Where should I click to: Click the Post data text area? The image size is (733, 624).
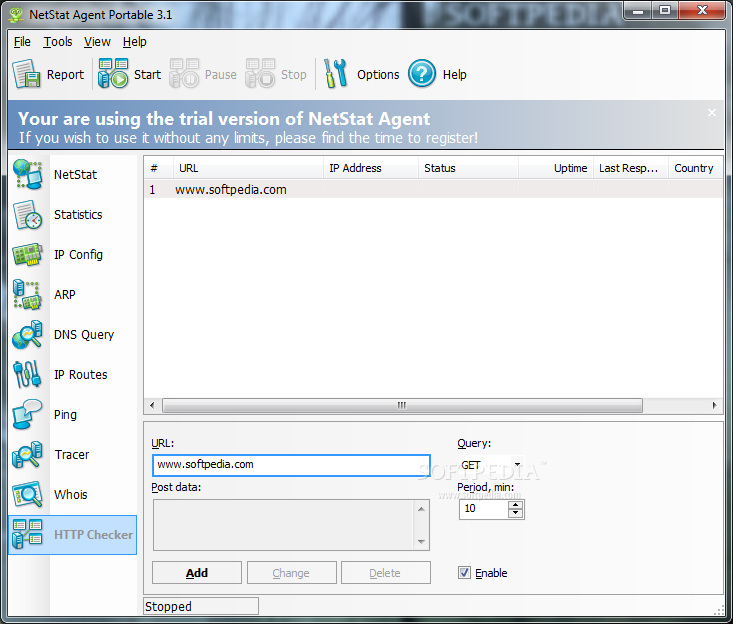click(x=284, y=524)
